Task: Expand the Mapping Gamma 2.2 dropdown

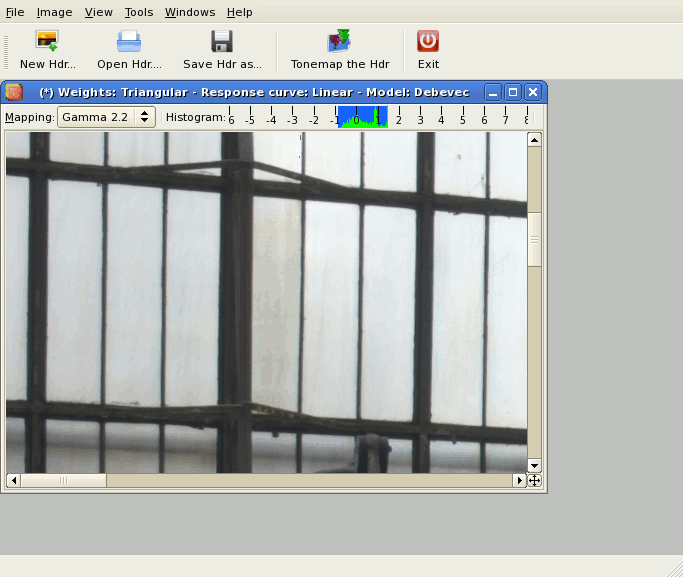Action: pos(106,117)
